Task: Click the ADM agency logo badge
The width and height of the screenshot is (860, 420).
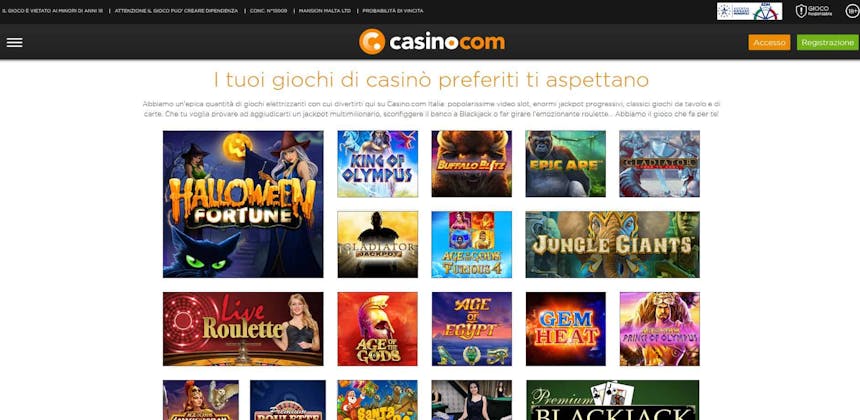Action: (x=749, y=11)
